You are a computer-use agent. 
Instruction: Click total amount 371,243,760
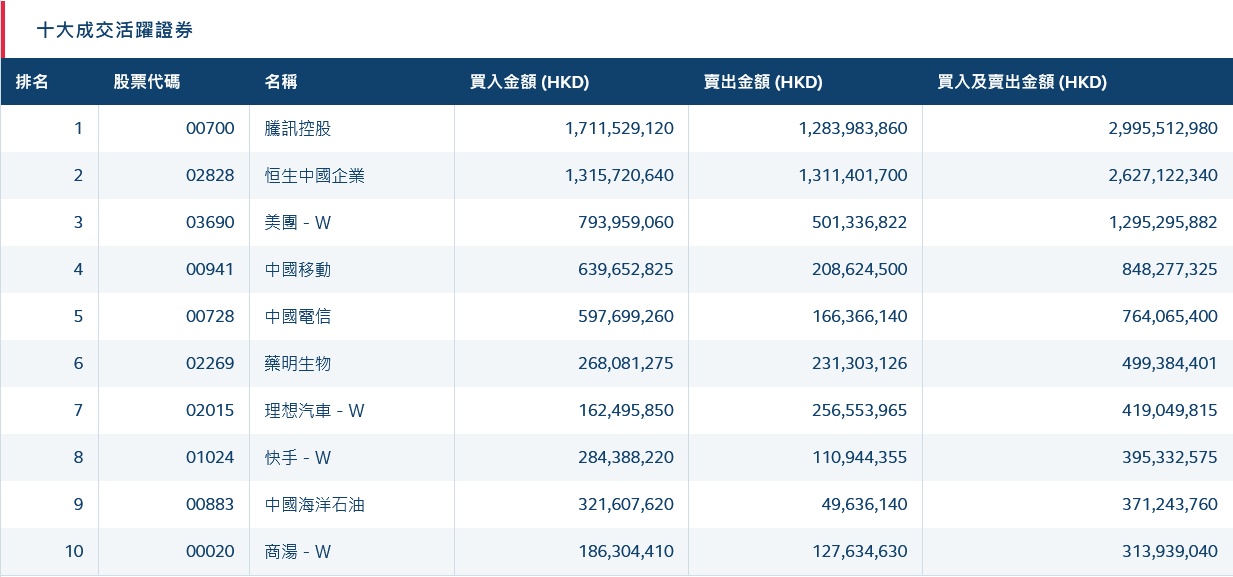(x=1170, y=504)
